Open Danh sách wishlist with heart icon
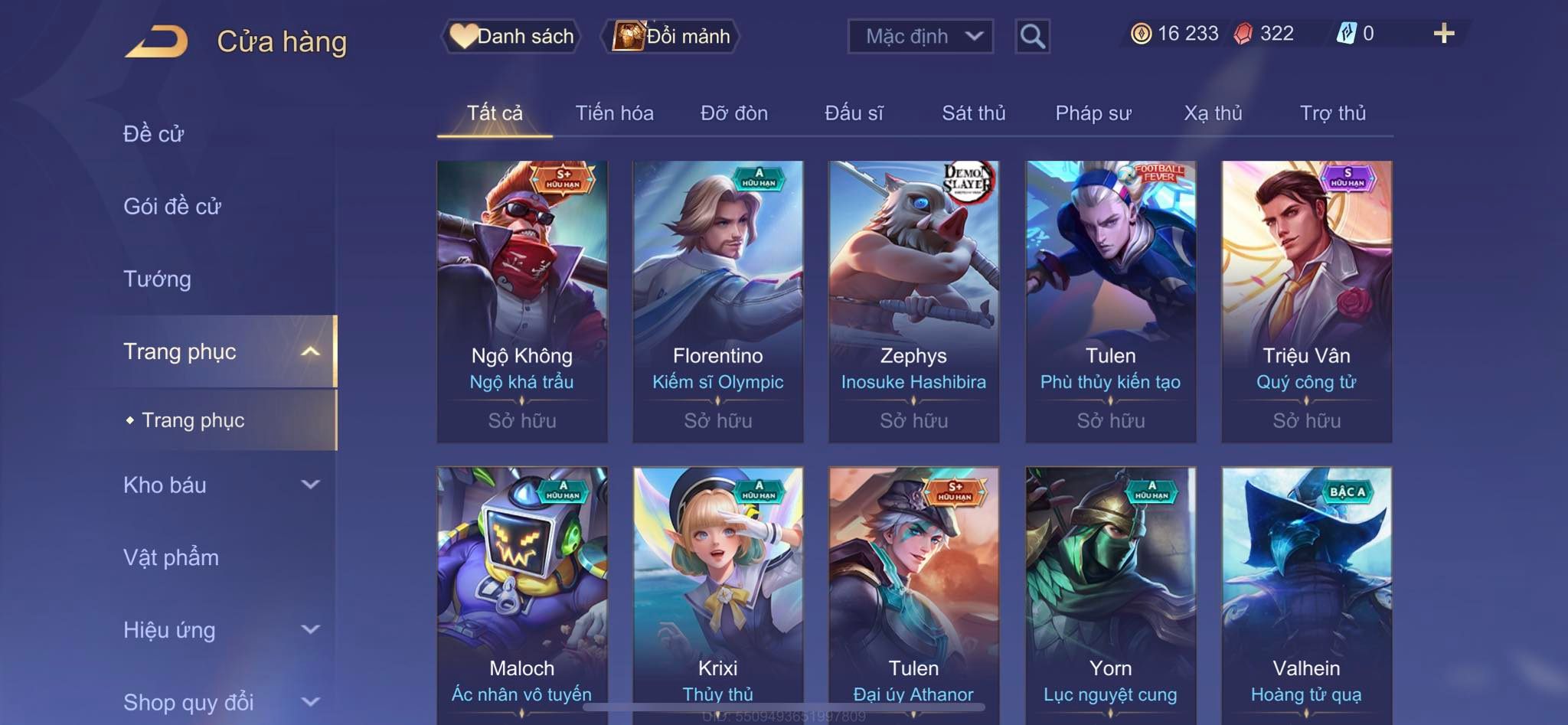Image resolution: width=1568 pixels, height=725 pixels. click(x=511, y=36)
